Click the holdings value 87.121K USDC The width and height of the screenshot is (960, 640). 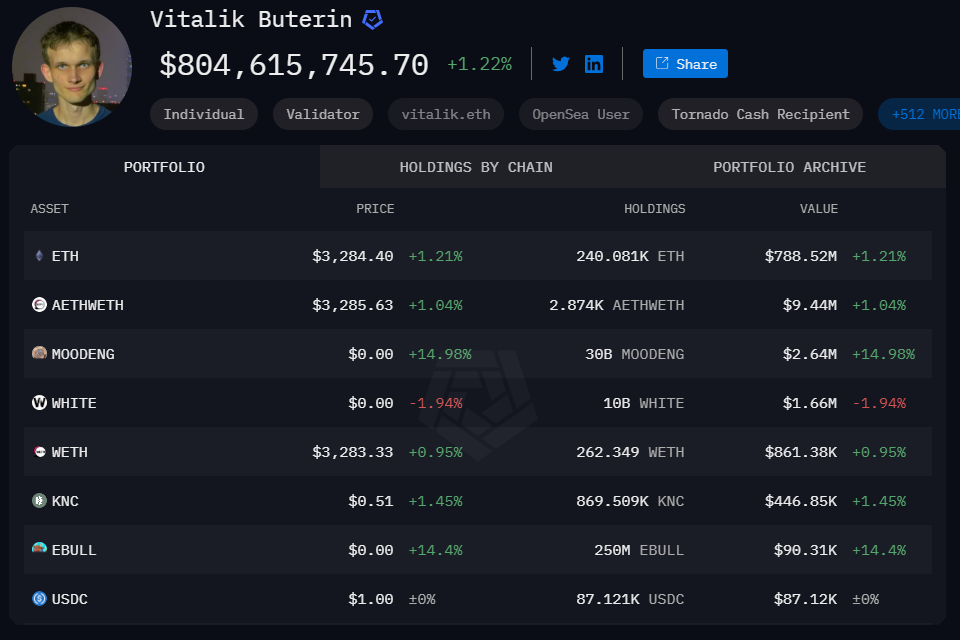click(x=630, y=599)
